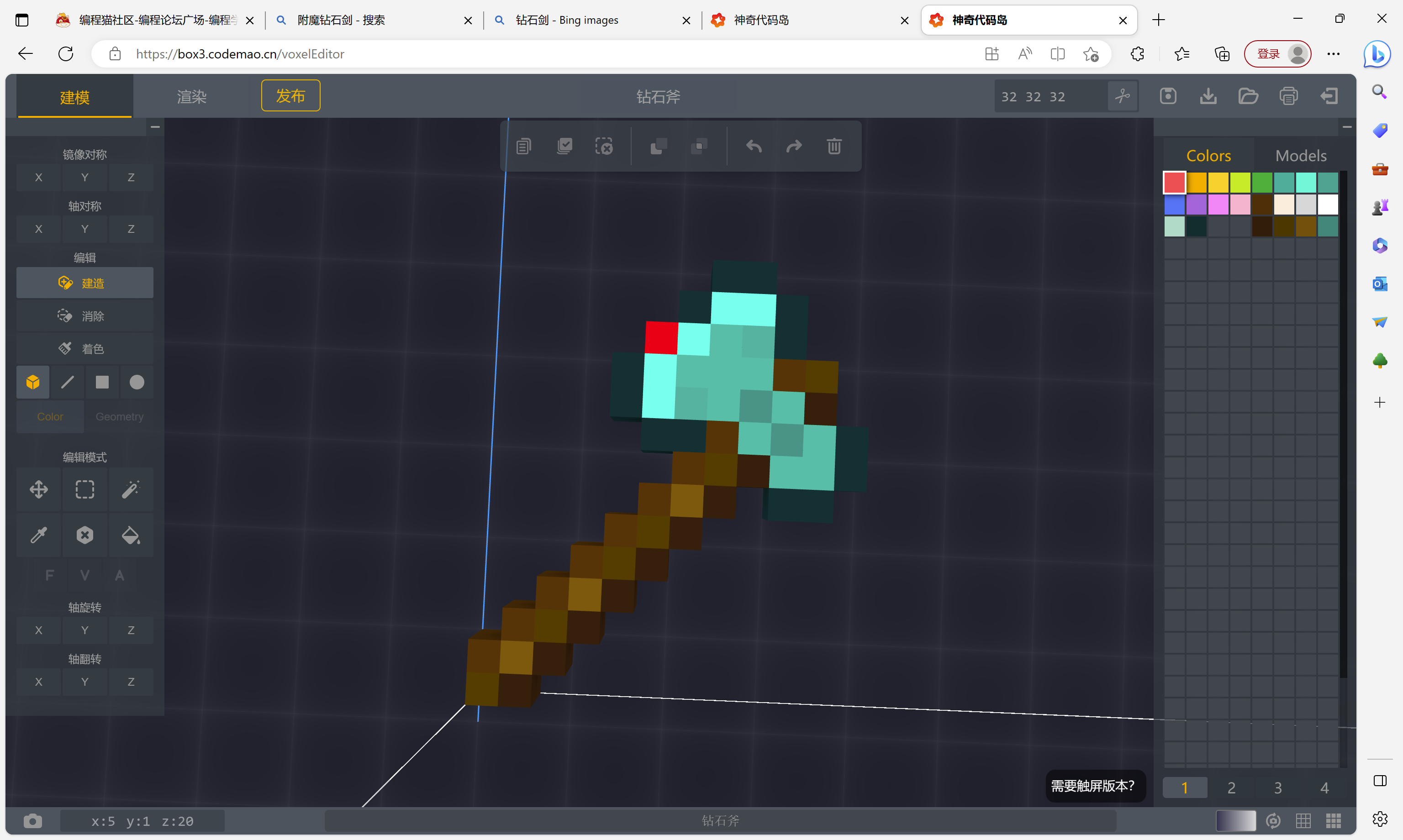Click the 登录 sign-in profile button
1403x840 pixels.
pyautogui.click(x=1277, y=54)
